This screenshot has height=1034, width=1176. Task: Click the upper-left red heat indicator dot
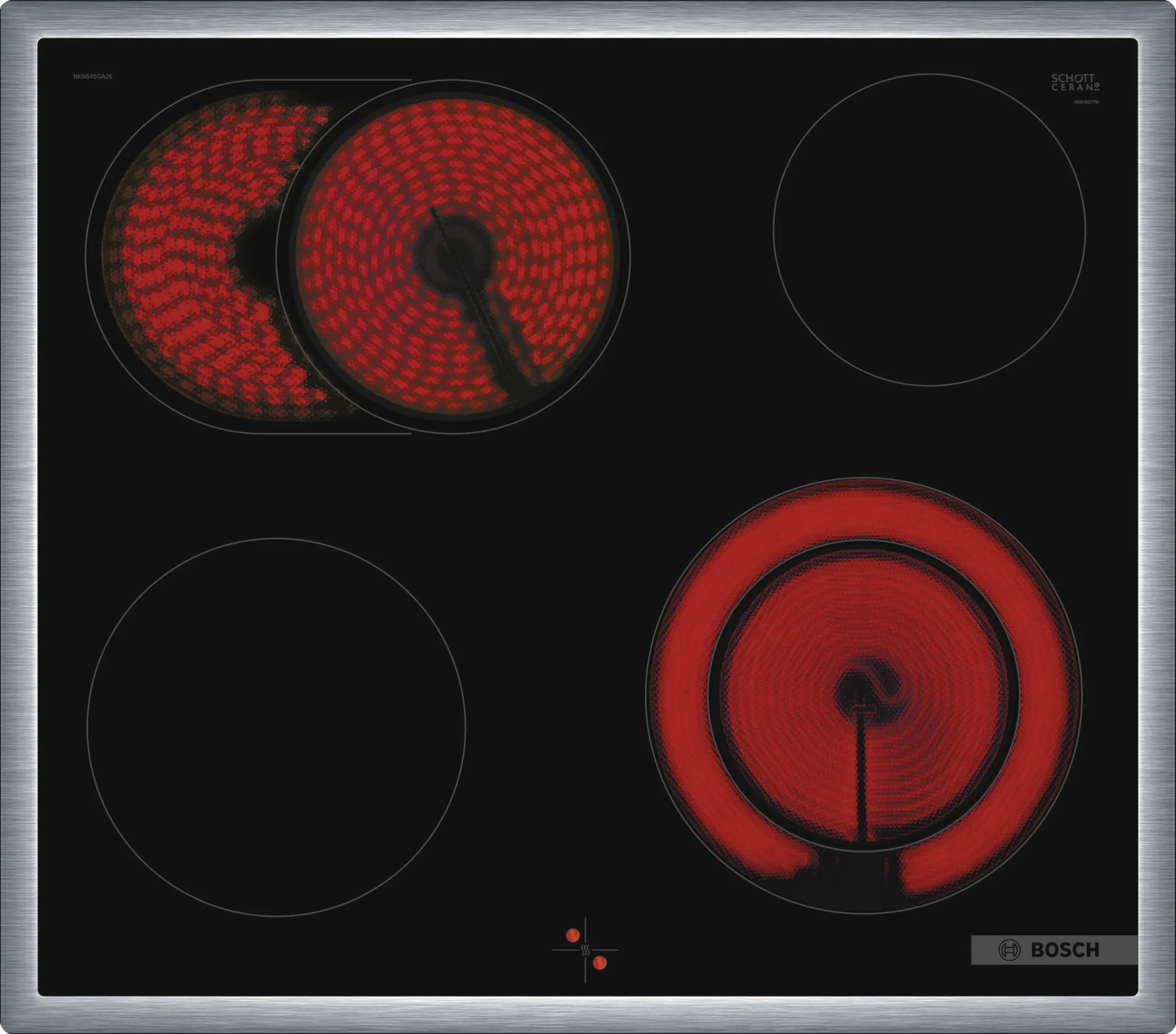572,936
